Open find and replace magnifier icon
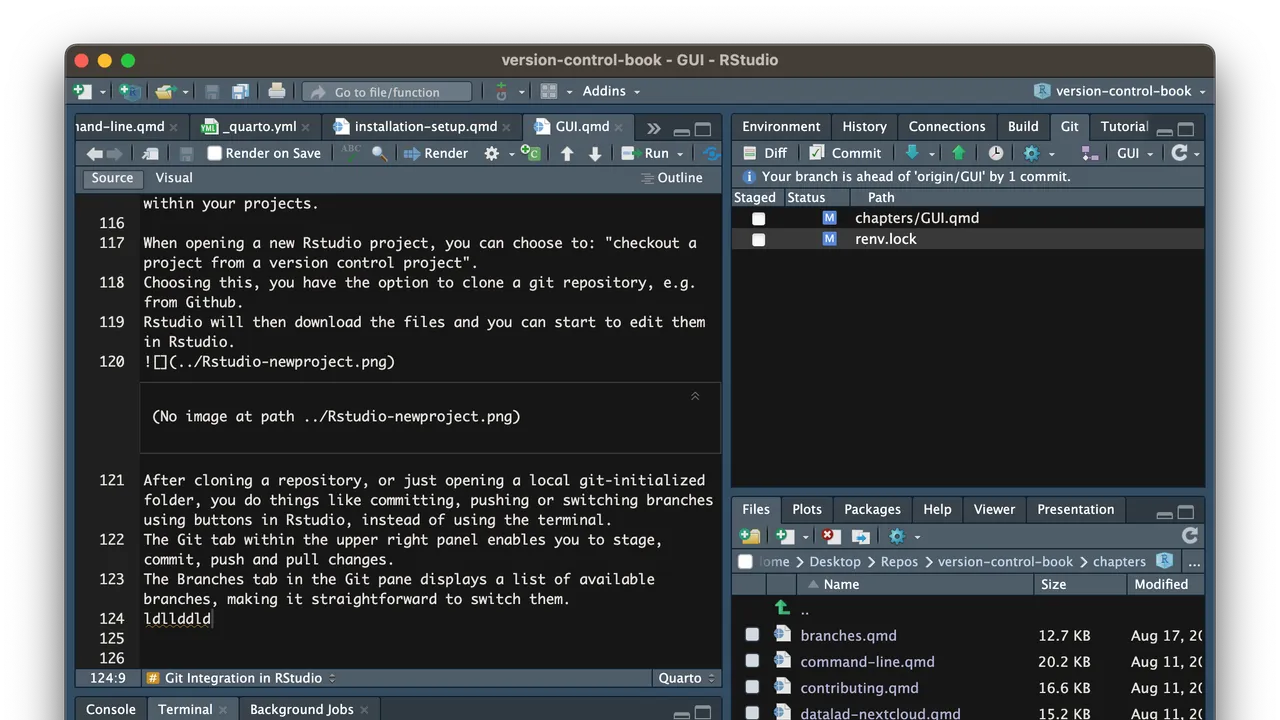 [x=380, y=153]
